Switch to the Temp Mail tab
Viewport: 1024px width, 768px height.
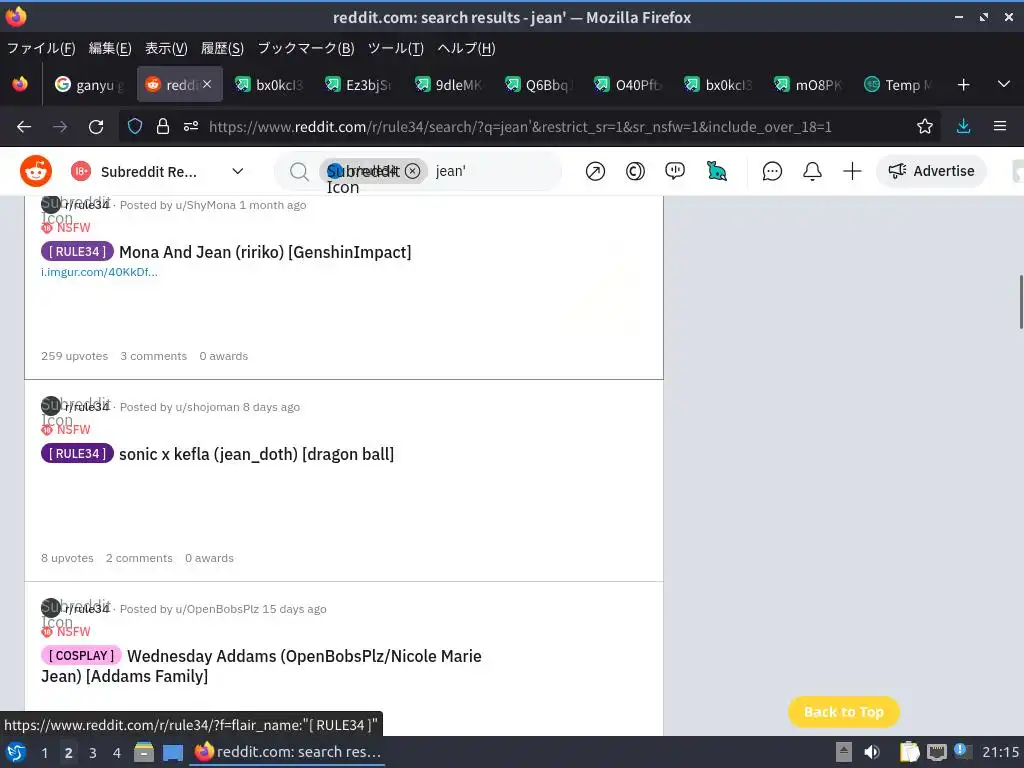(x=898, y=85)
